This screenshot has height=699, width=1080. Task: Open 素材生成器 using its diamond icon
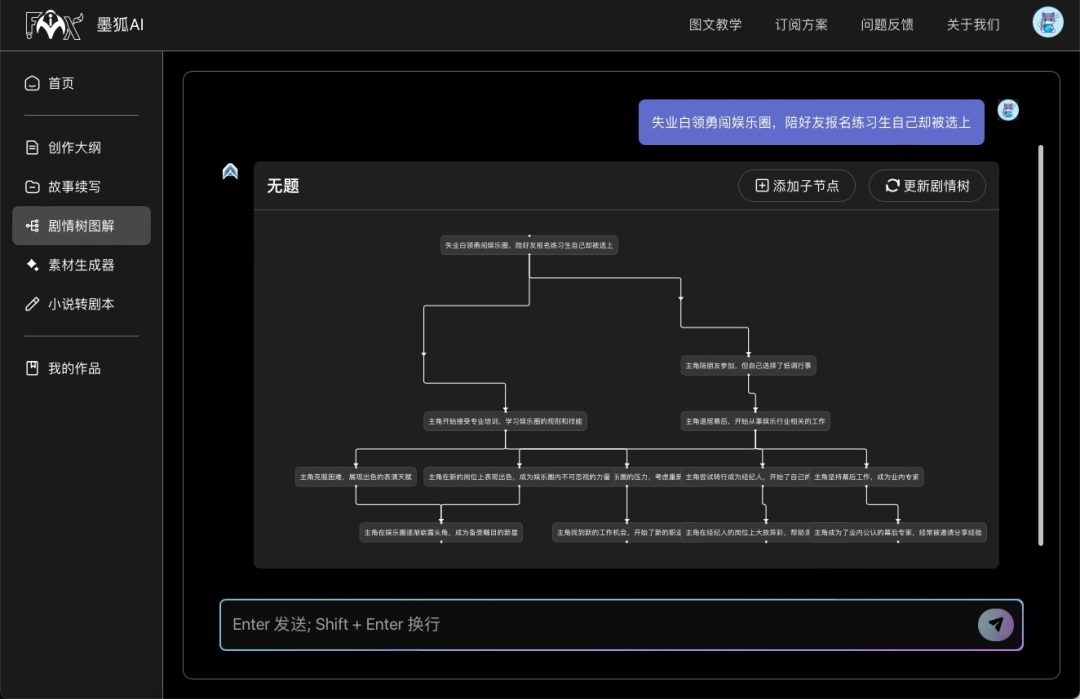point(33,265)
